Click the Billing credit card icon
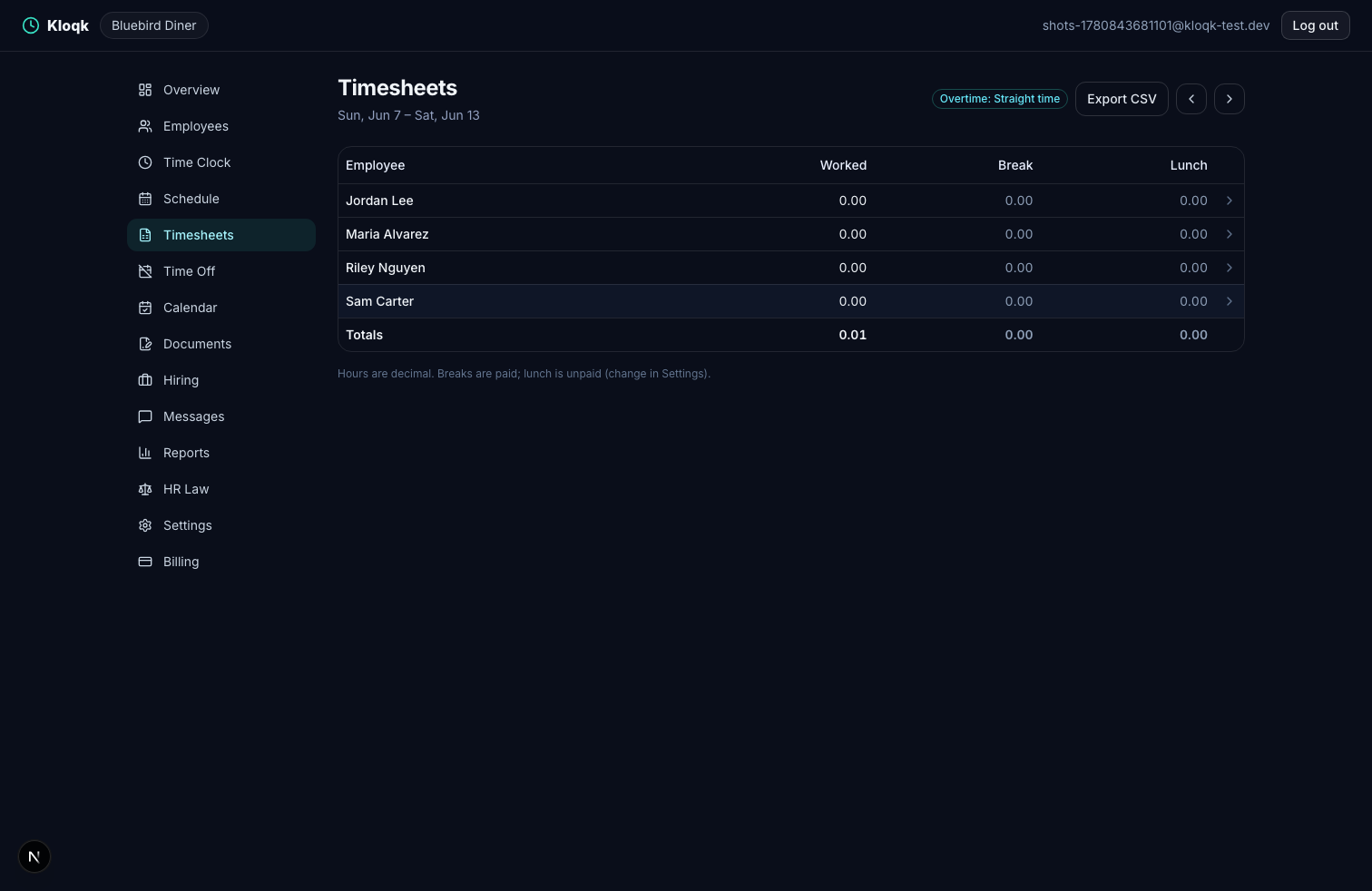The image size is (1372, 891). point(145,562)
